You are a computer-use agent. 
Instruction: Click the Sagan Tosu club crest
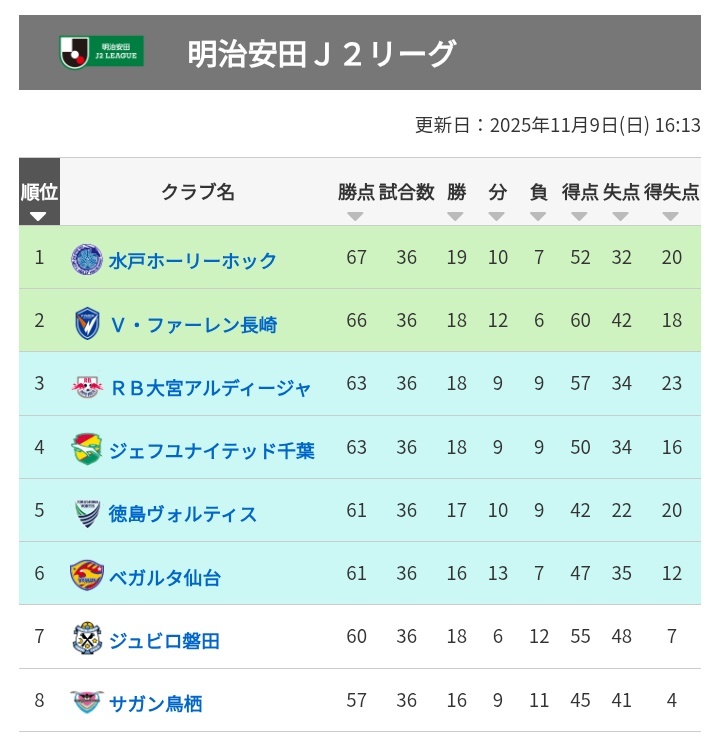[87, 702]
